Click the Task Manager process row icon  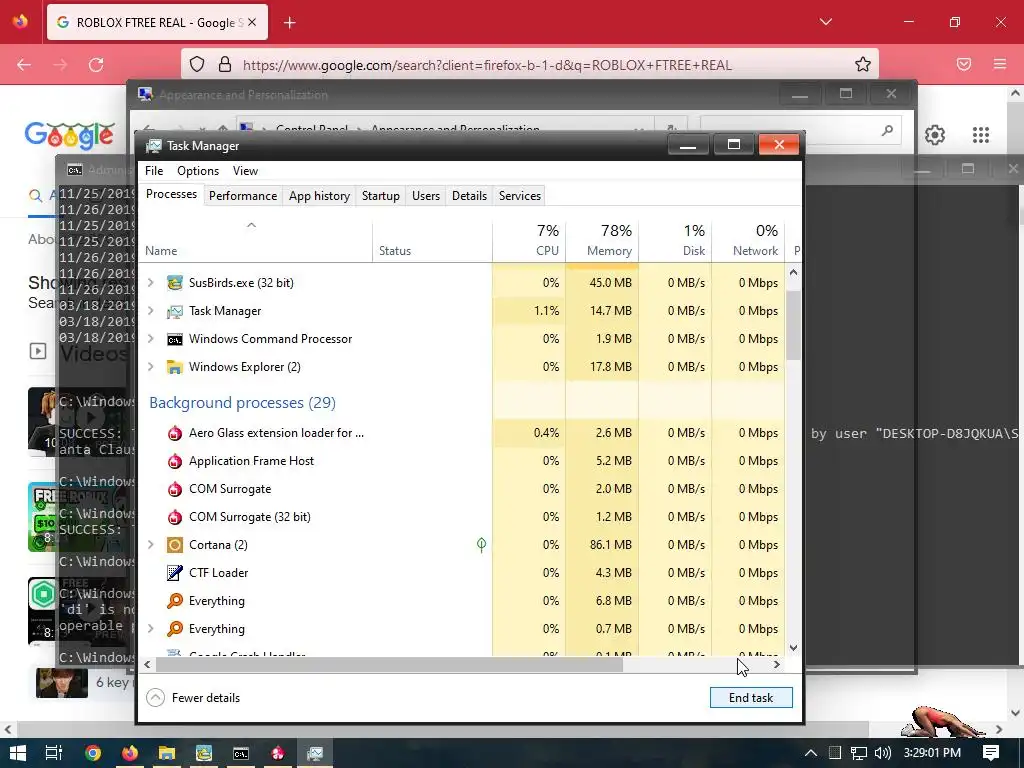coord(174,311)
